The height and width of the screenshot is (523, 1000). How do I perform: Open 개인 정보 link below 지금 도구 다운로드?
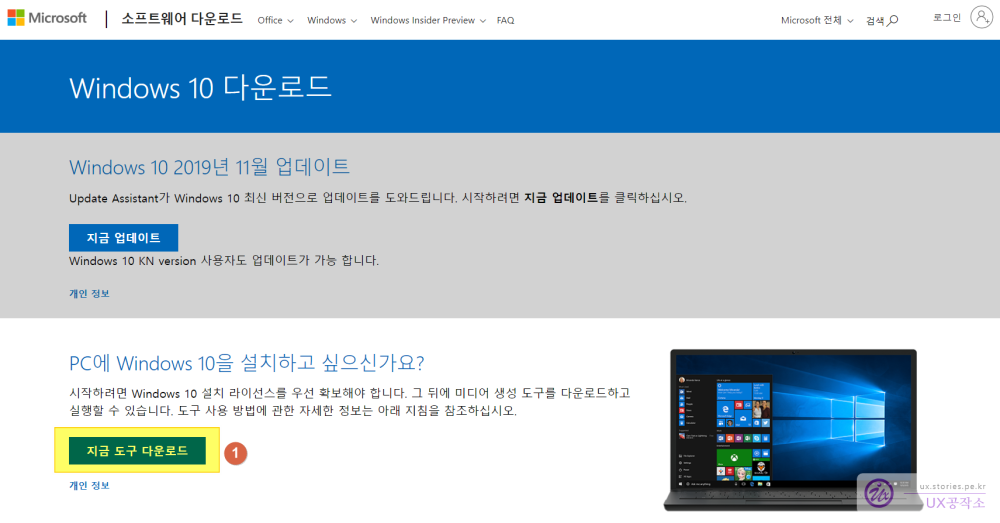89,485
